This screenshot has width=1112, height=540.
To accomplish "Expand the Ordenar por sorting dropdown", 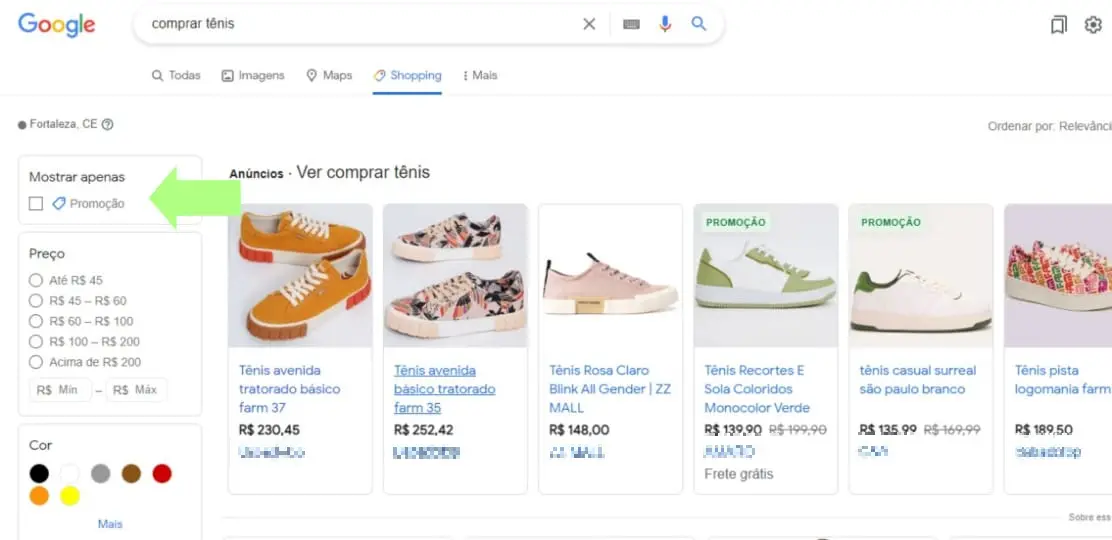I will coord(1050,126).
